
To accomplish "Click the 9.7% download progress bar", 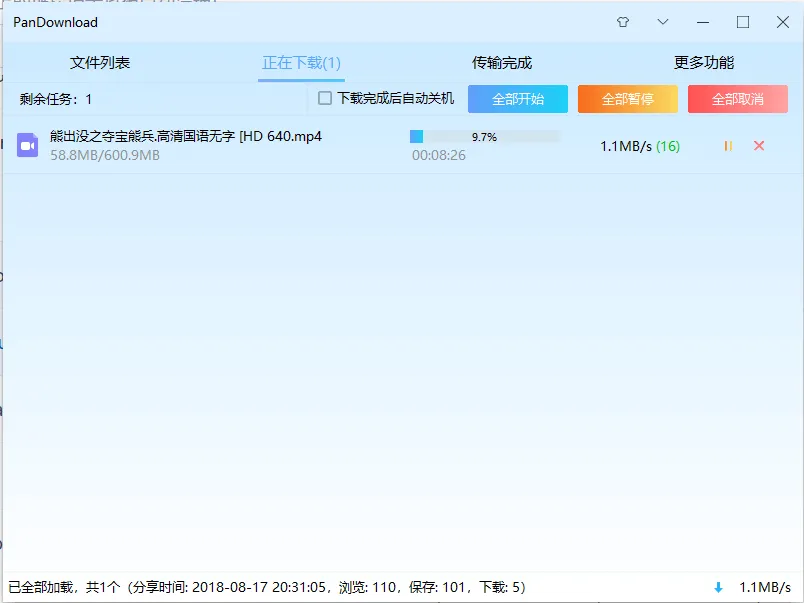I will click(x=485, y=136).
